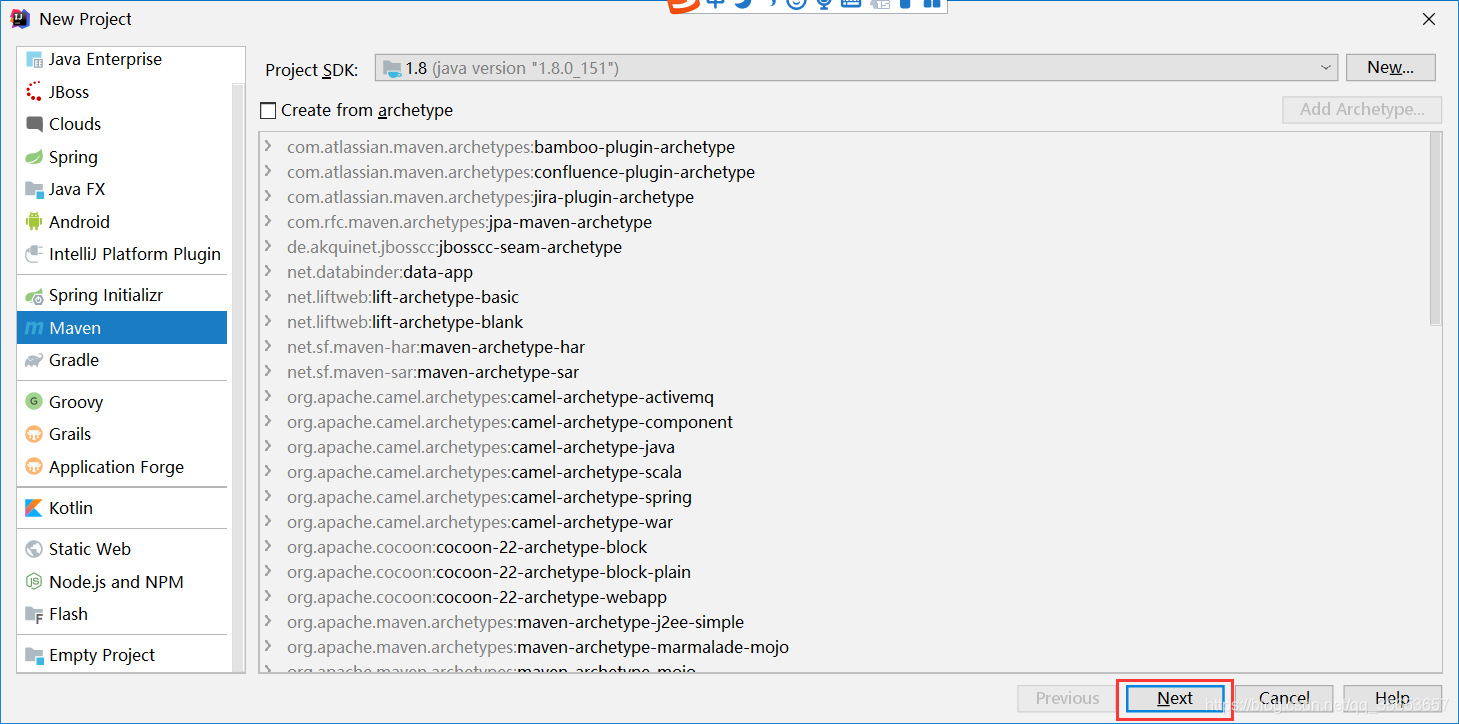Click the Spring Initializr icon
The height and width of the screenshot is (724, 1459).
34,296
